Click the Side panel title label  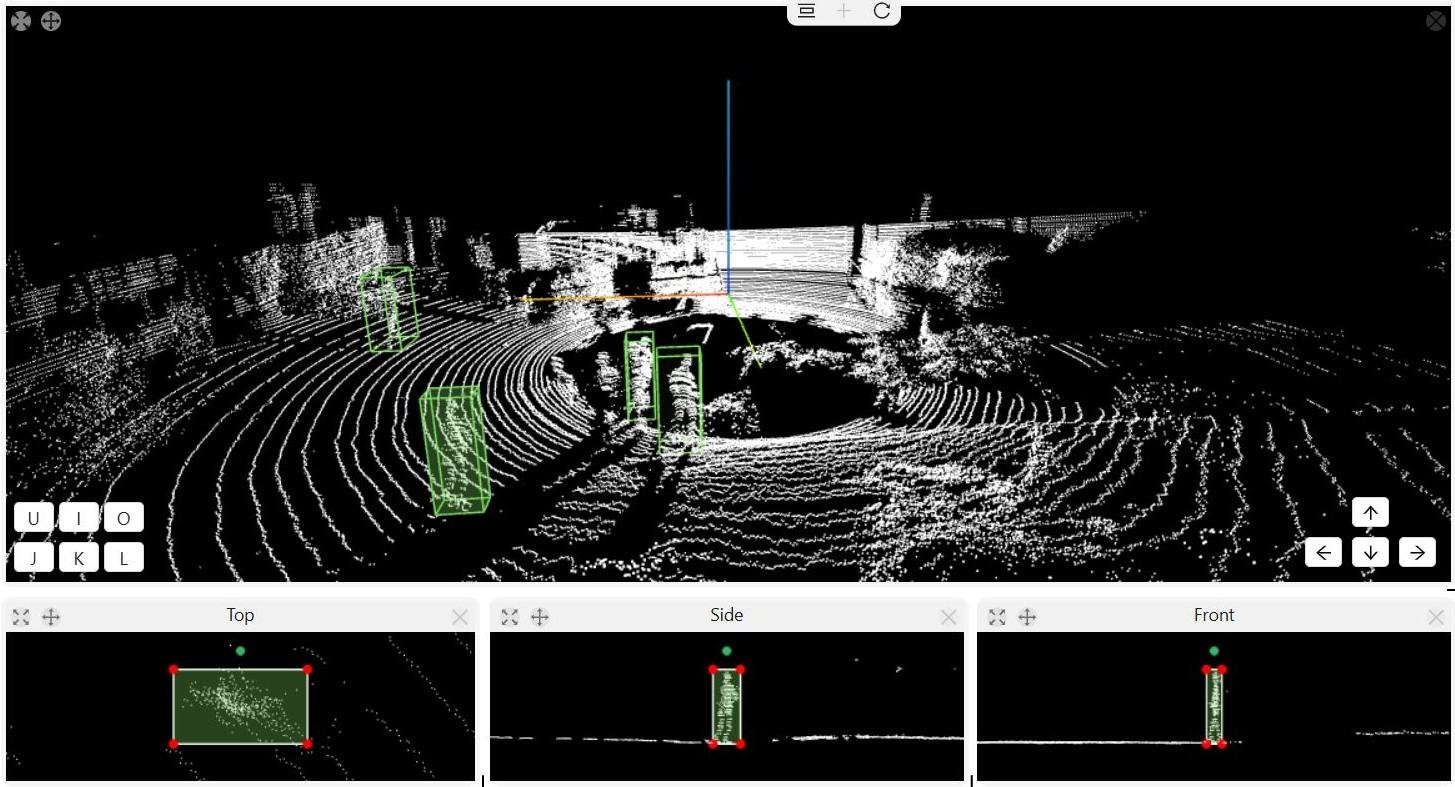tap(727, 616)
